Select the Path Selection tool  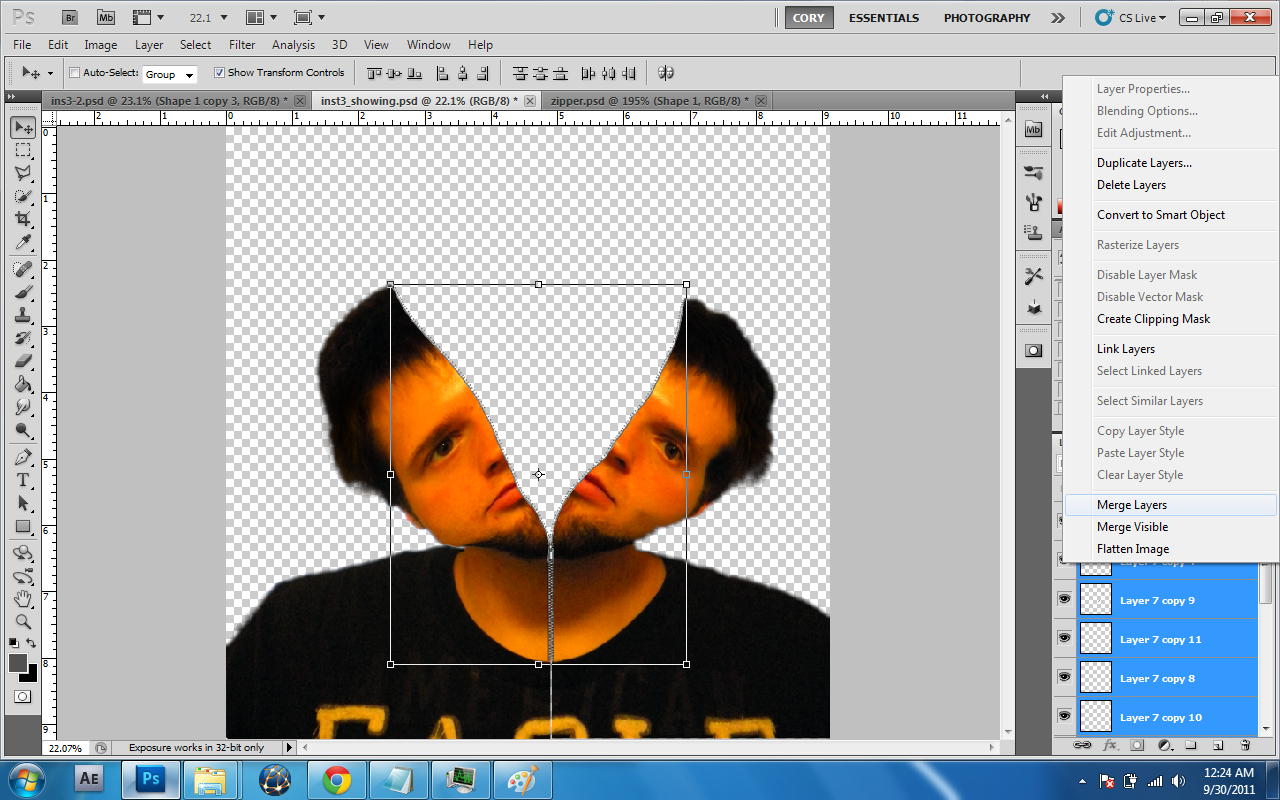[23, 503]
